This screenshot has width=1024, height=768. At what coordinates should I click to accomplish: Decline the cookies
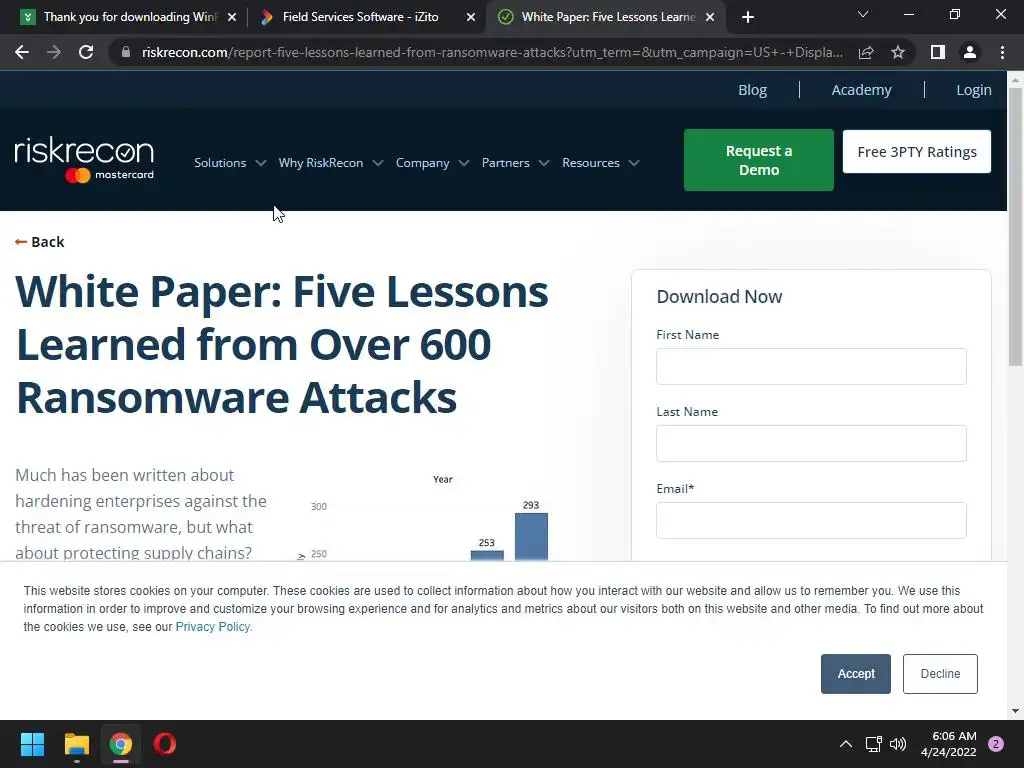pos(940,674)
